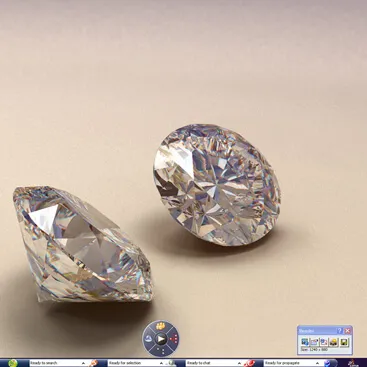Select the red dotted compass quadrant

[x=173, y=339]
